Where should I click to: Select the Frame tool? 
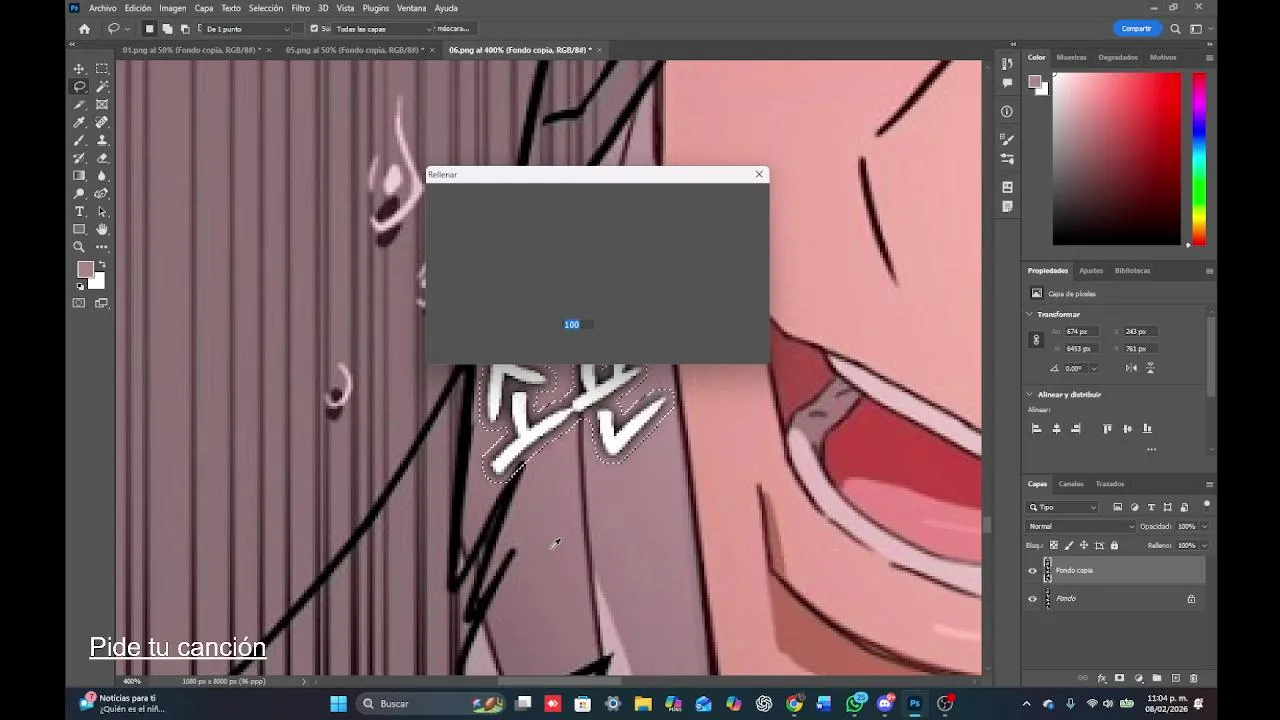click(x=102, y=105)
